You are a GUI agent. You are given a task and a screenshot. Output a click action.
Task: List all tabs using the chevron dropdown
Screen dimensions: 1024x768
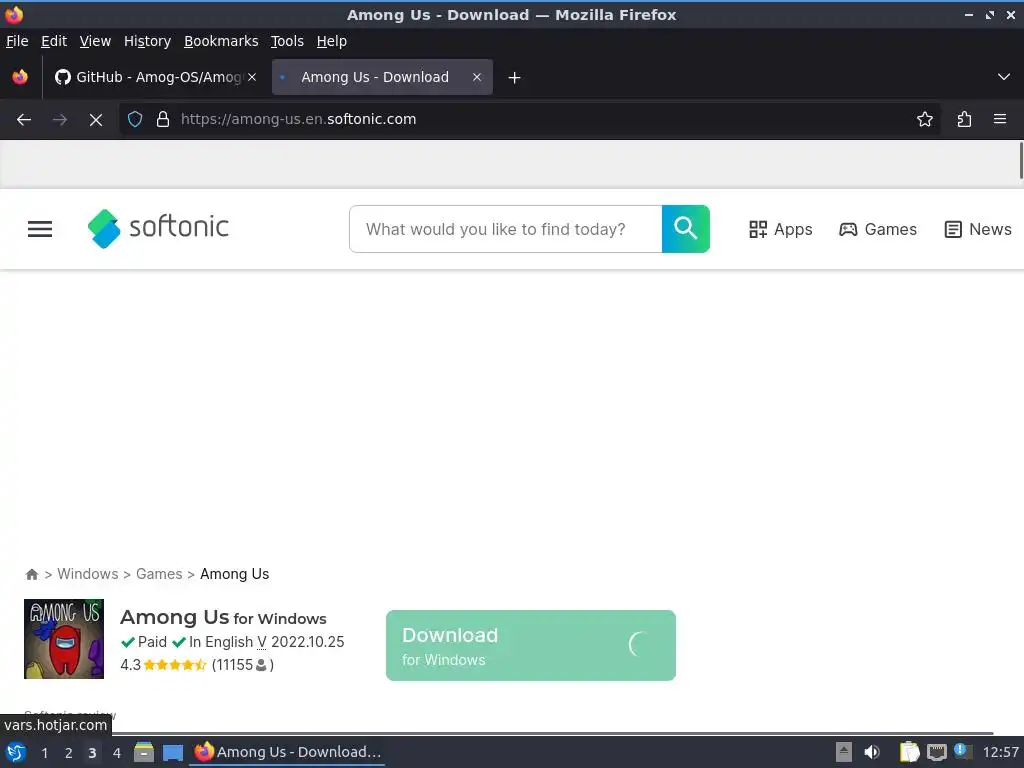coord(1004,77)
